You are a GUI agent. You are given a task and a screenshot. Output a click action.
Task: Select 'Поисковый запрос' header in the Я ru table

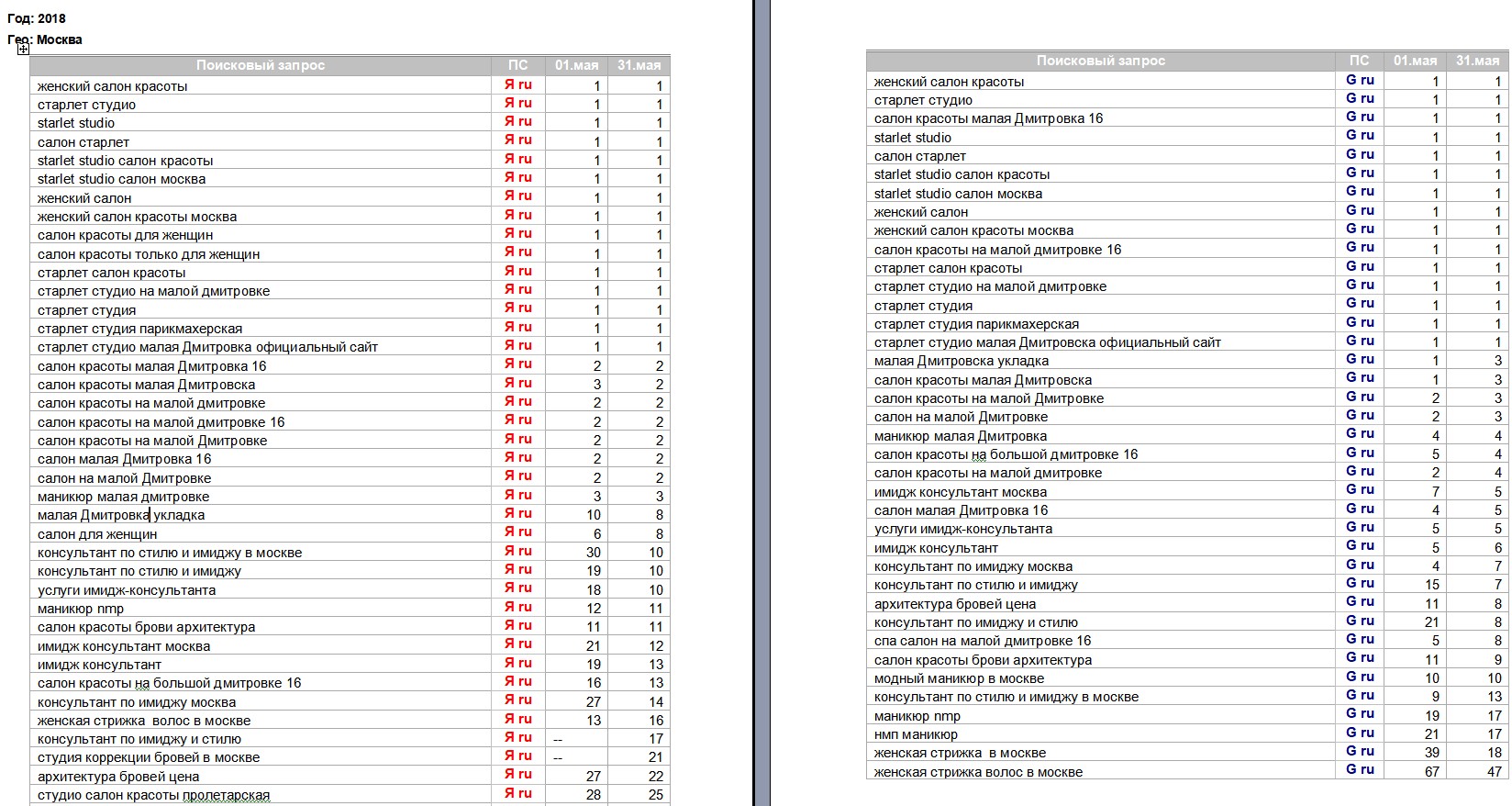[x=261, y=65]
